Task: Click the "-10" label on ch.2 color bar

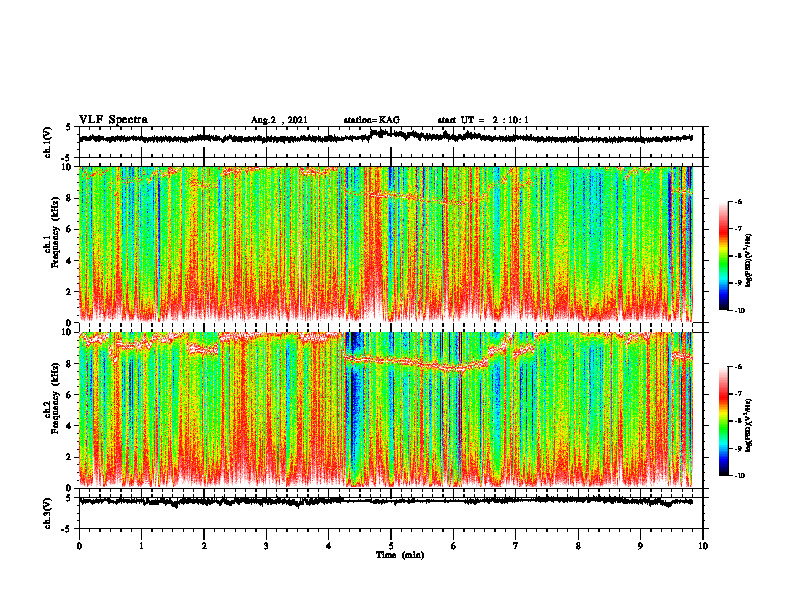Action: tap(739, 476)
